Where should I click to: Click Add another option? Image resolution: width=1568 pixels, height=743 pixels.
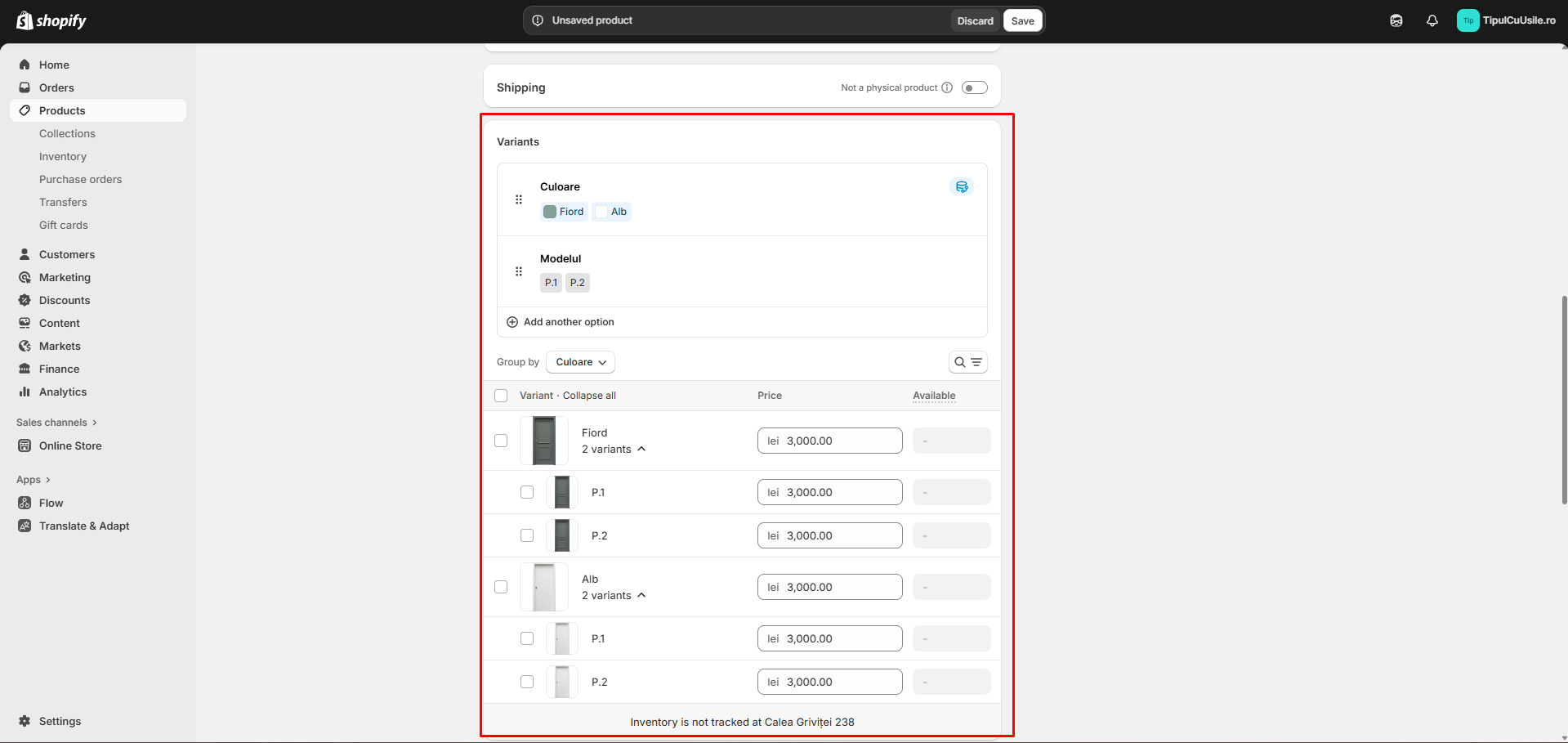569,322
